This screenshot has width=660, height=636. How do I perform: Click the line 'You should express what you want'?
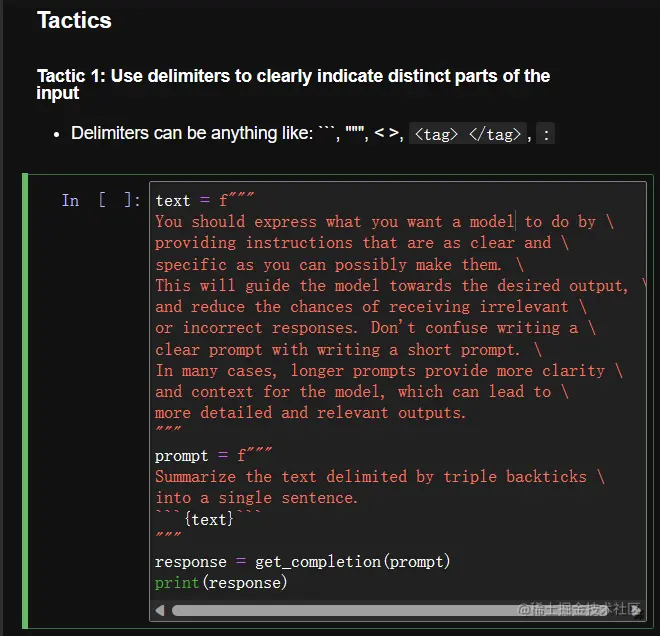tap(385, 221)
